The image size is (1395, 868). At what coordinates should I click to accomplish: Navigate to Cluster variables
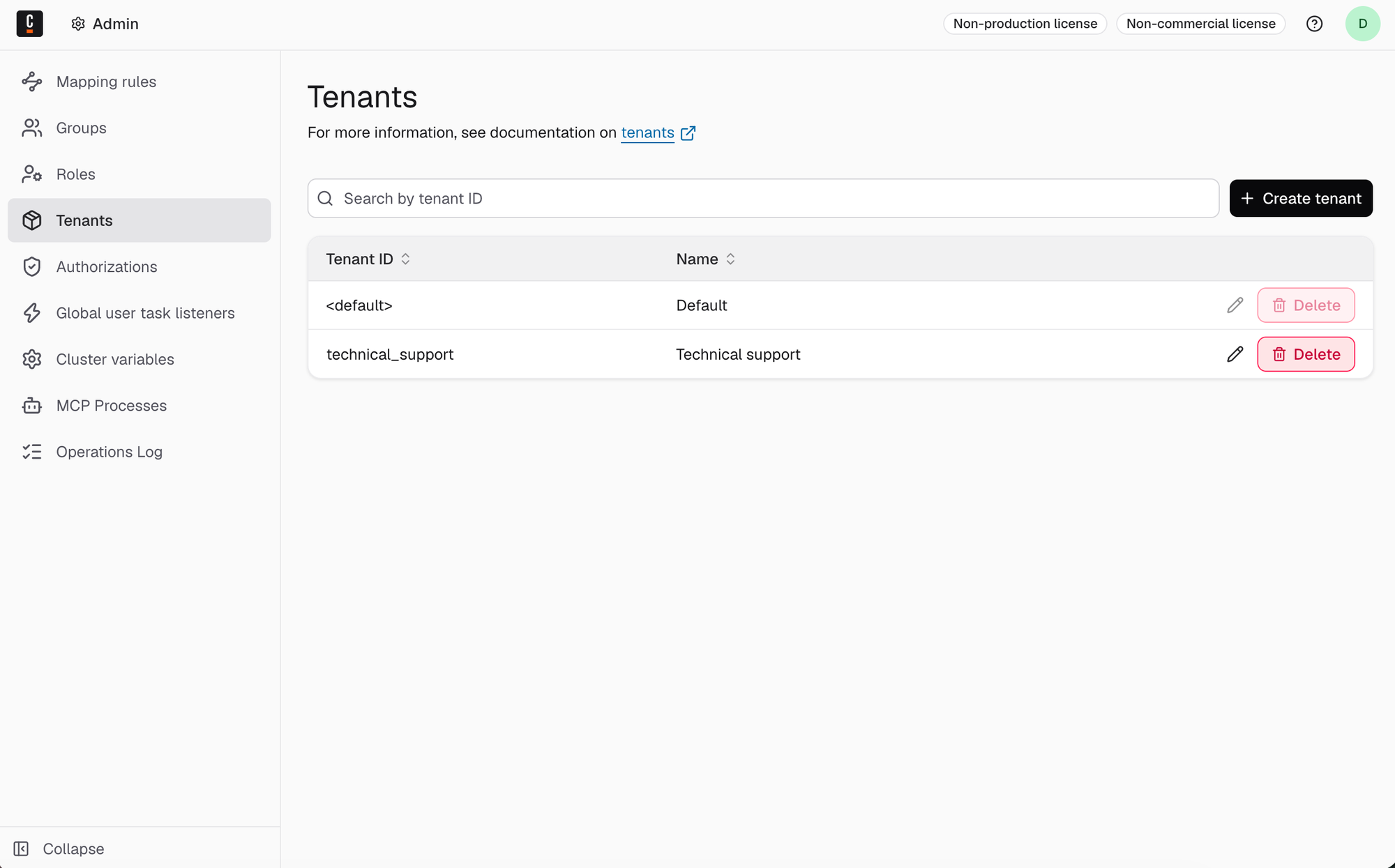pyautogui.click(x=139, y=359)
